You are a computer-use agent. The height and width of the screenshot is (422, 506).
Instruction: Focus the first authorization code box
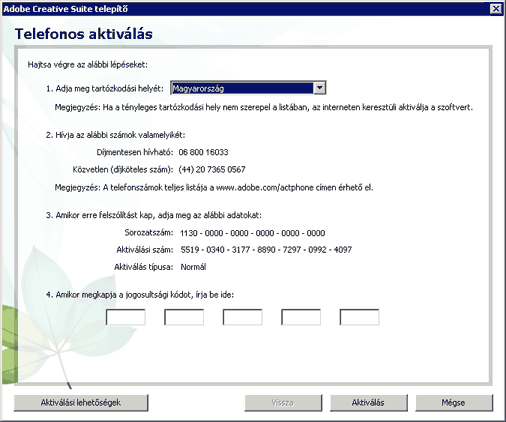[x=126, y=317]
